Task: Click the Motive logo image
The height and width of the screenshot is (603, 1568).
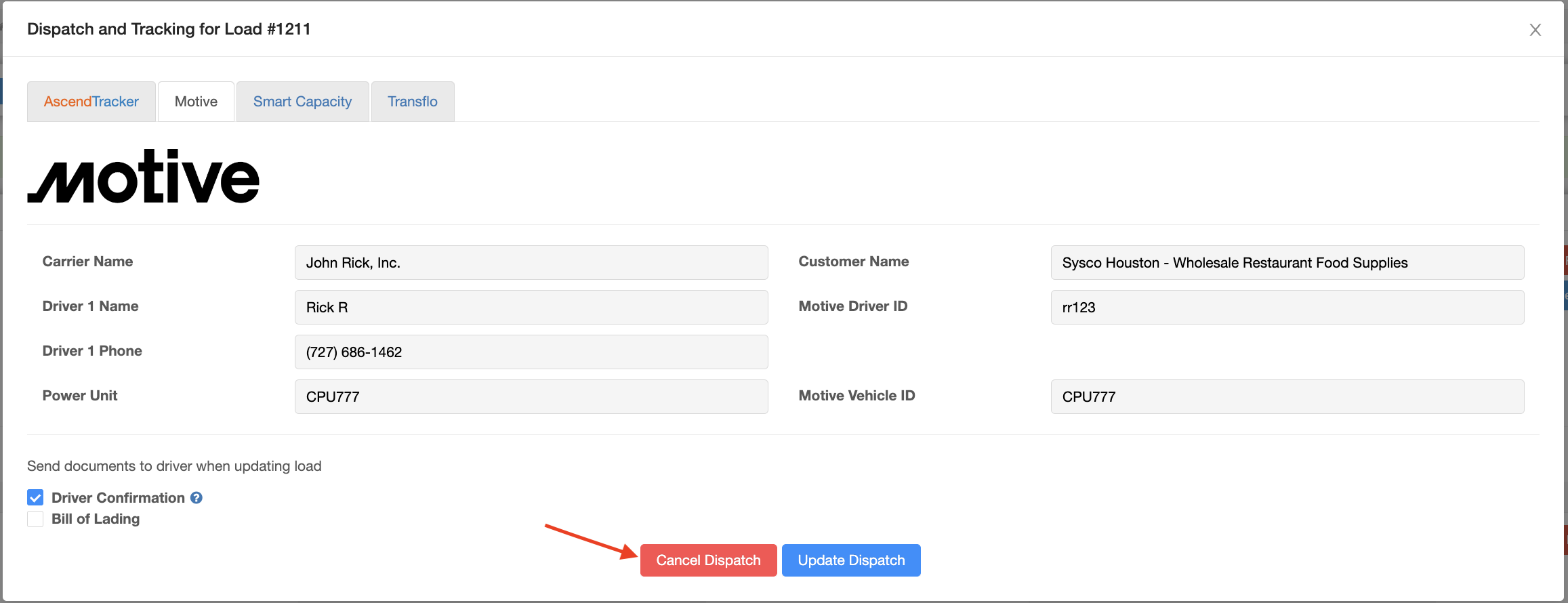Action: point(143,176)
